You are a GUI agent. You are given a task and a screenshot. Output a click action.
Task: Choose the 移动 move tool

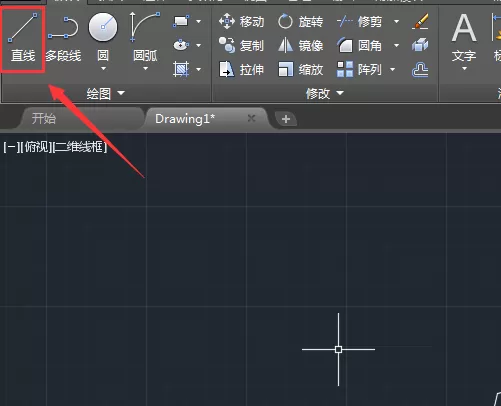[241, 22]
